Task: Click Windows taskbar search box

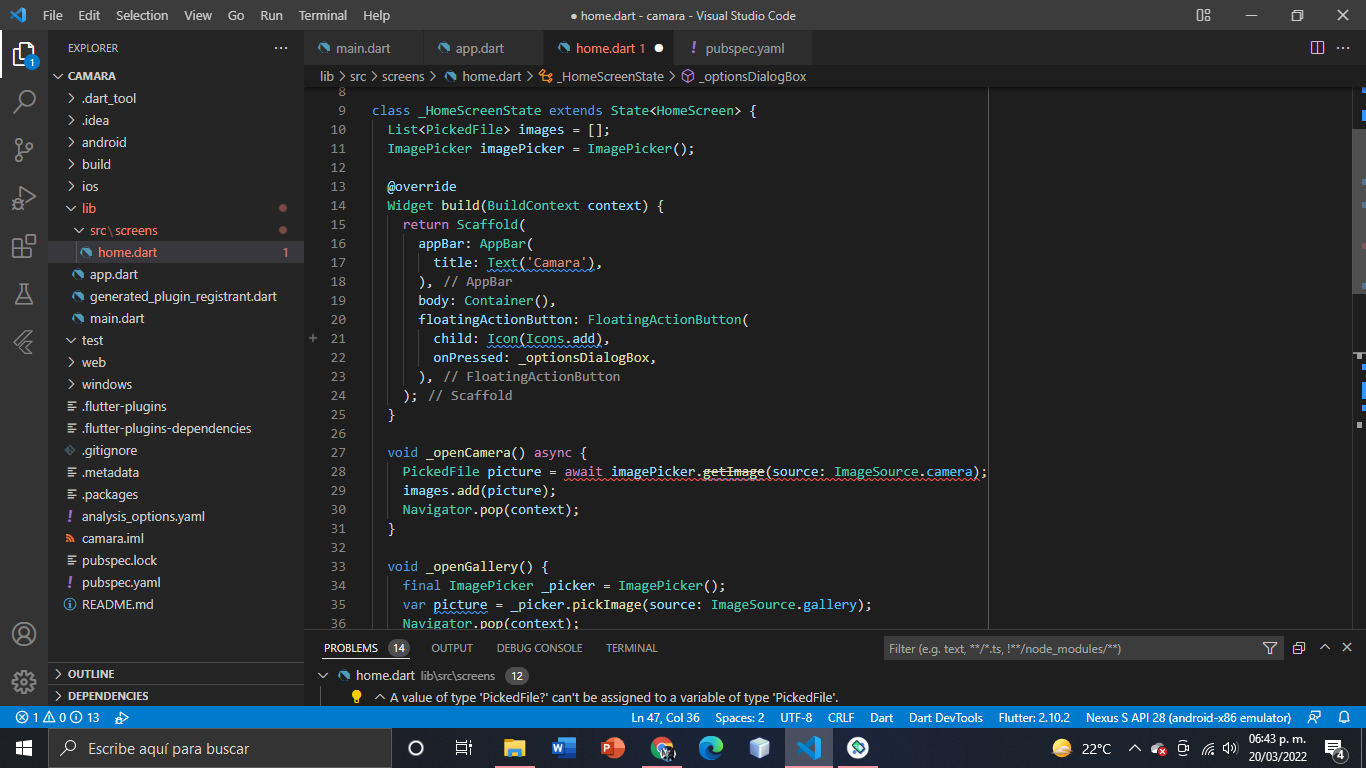Action: [220, 748]
